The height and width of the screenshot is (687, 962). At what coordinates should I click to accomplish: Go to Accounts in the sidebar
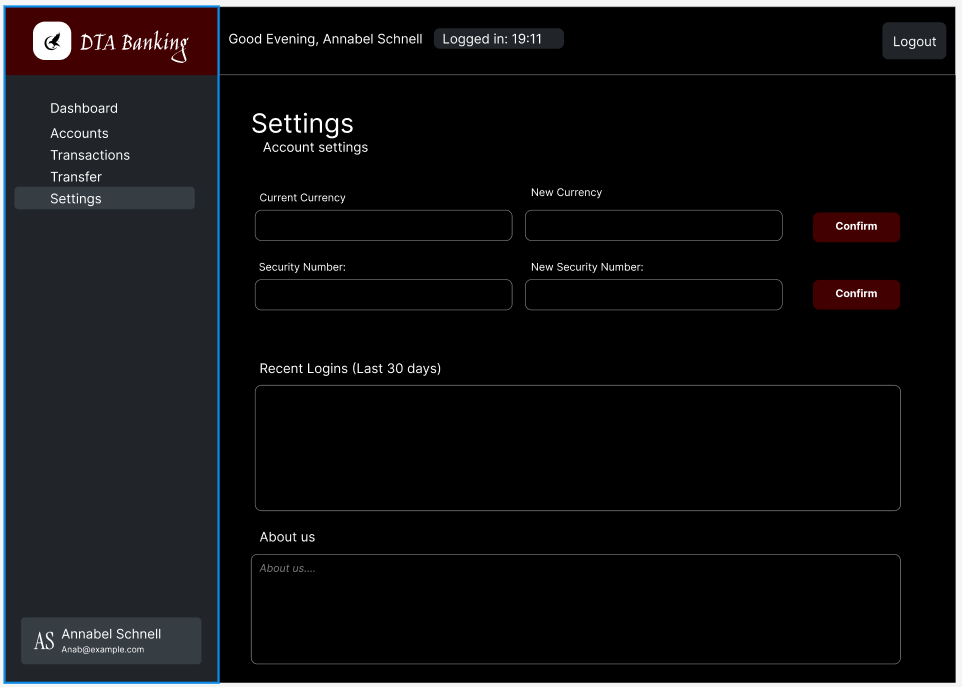coord(79,133)
